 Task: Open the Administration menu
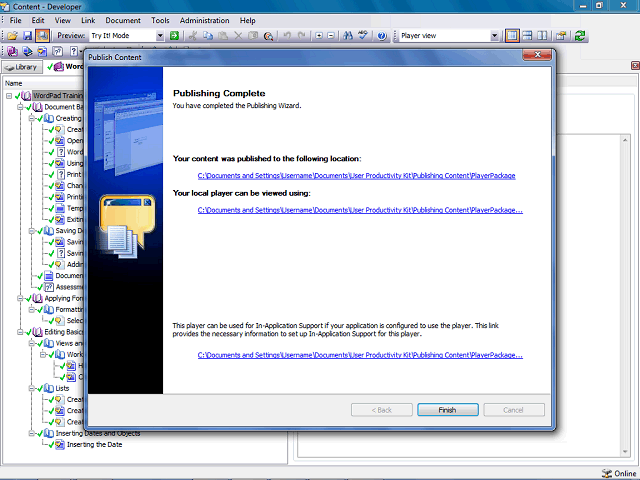click(204, 20)
